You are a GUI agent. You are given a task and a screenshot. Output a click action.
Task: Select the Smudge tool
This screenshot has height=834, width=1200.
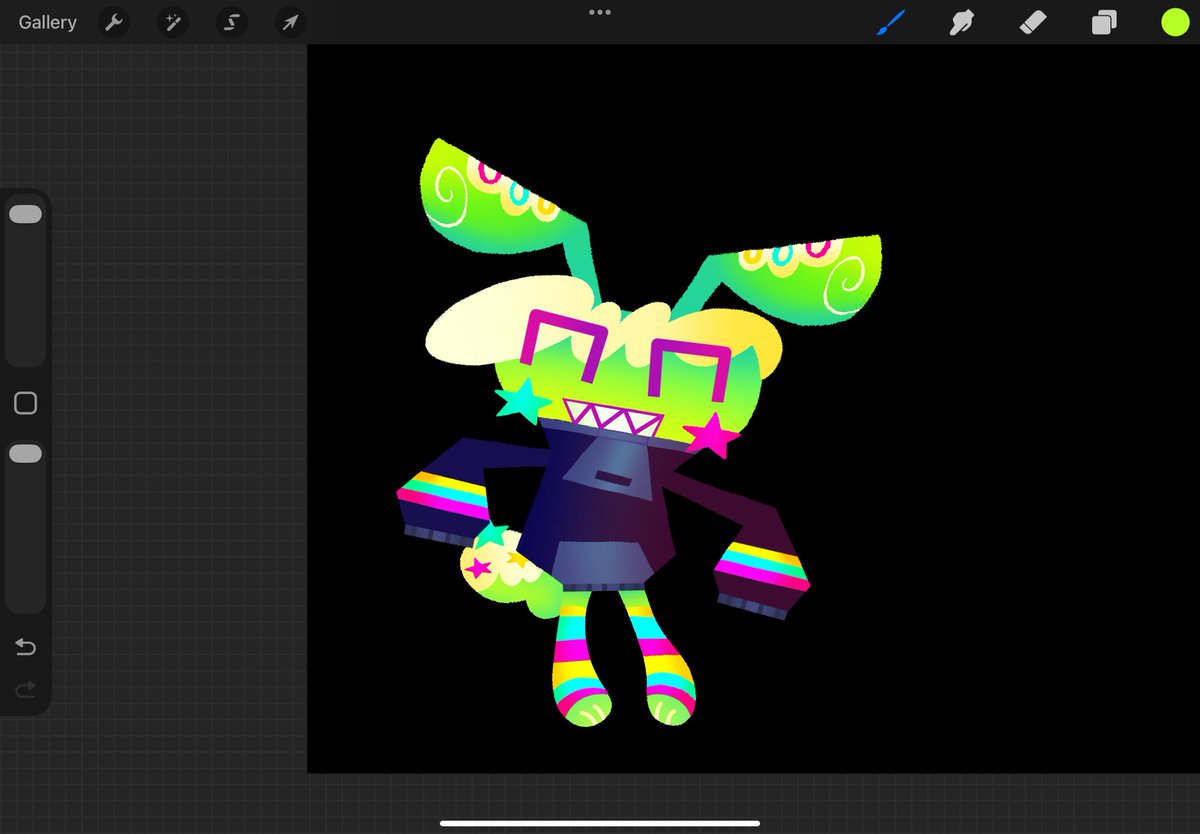[962, 22]
